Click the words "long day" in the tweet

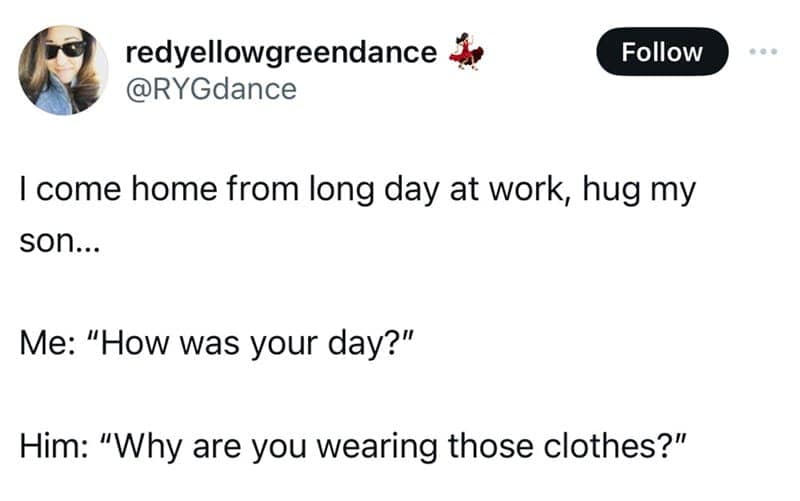pos(357,190)
